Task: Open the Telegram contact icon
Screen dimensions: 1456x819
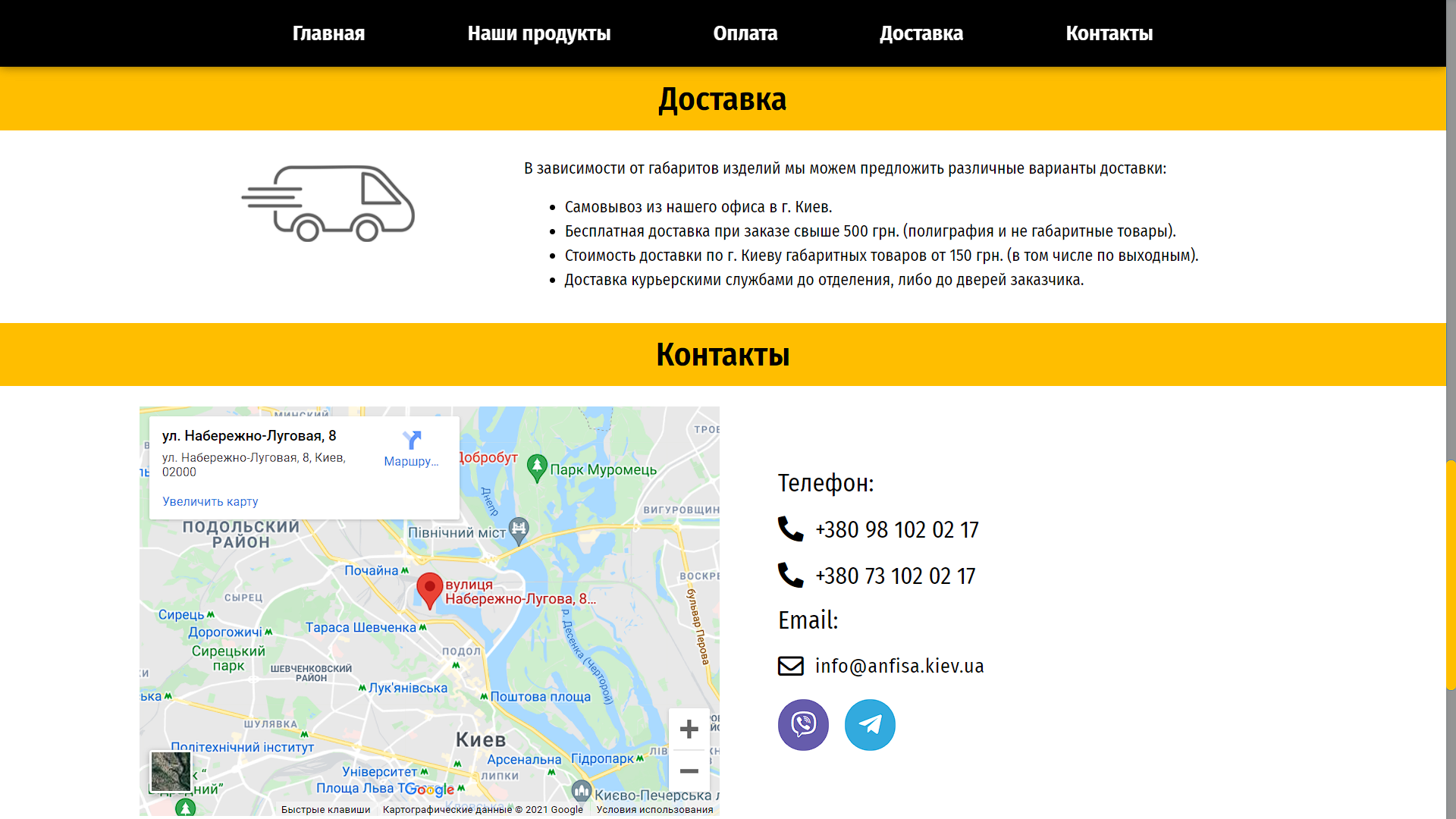Action: (870, 725)
